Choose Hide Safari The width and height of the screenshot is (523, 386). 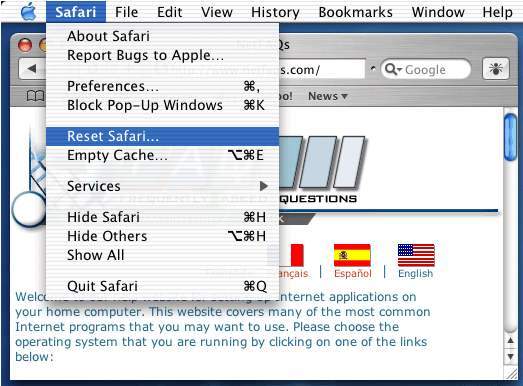coord(162,217)
